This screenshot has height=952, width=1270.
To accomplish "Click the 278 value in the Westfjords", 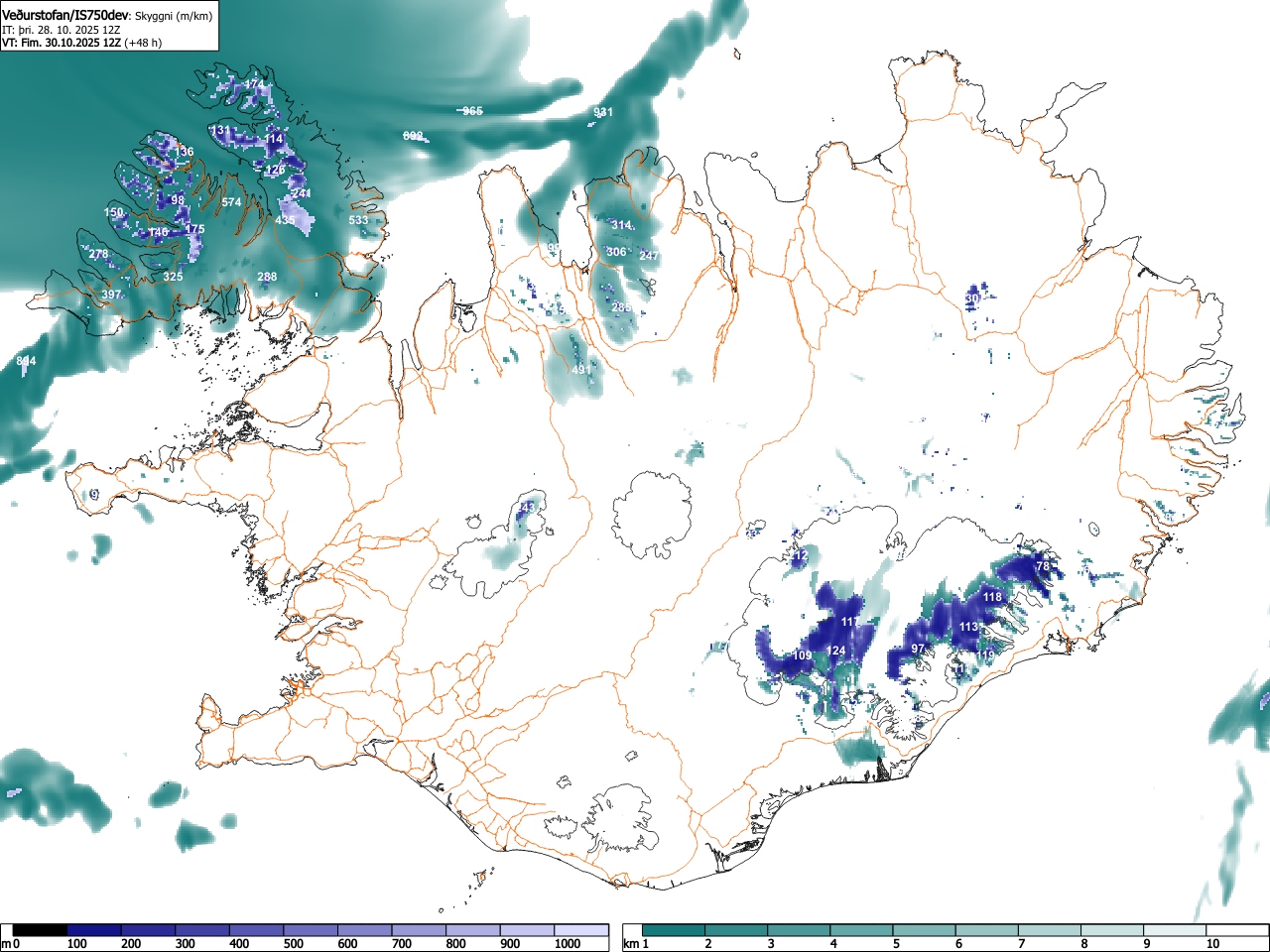I will 98,255.
